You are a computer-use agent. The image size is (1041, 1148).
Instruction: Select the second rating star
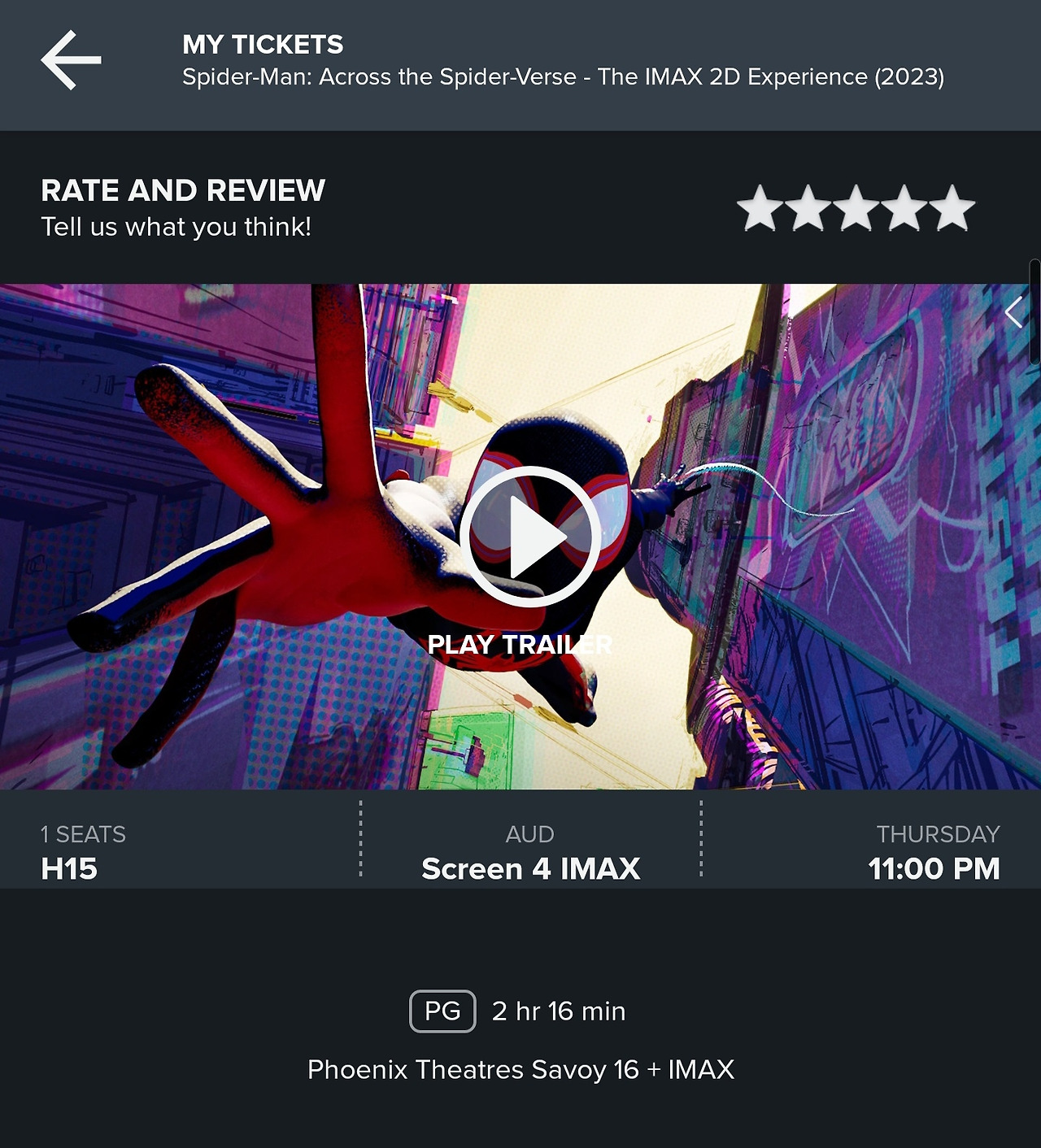[808, 209]
